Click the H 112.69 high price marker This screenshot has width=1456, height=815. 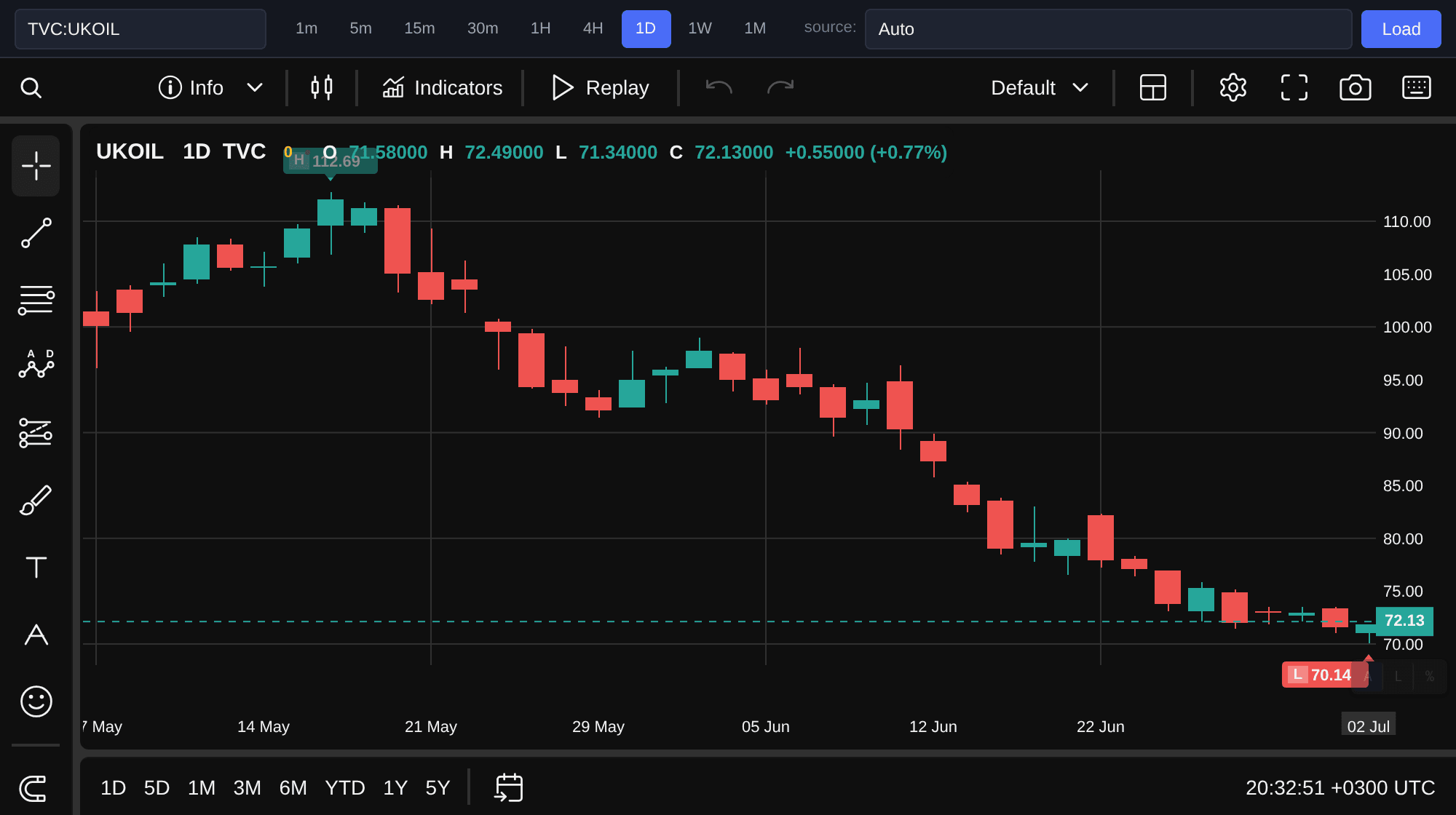click(330, 161)
